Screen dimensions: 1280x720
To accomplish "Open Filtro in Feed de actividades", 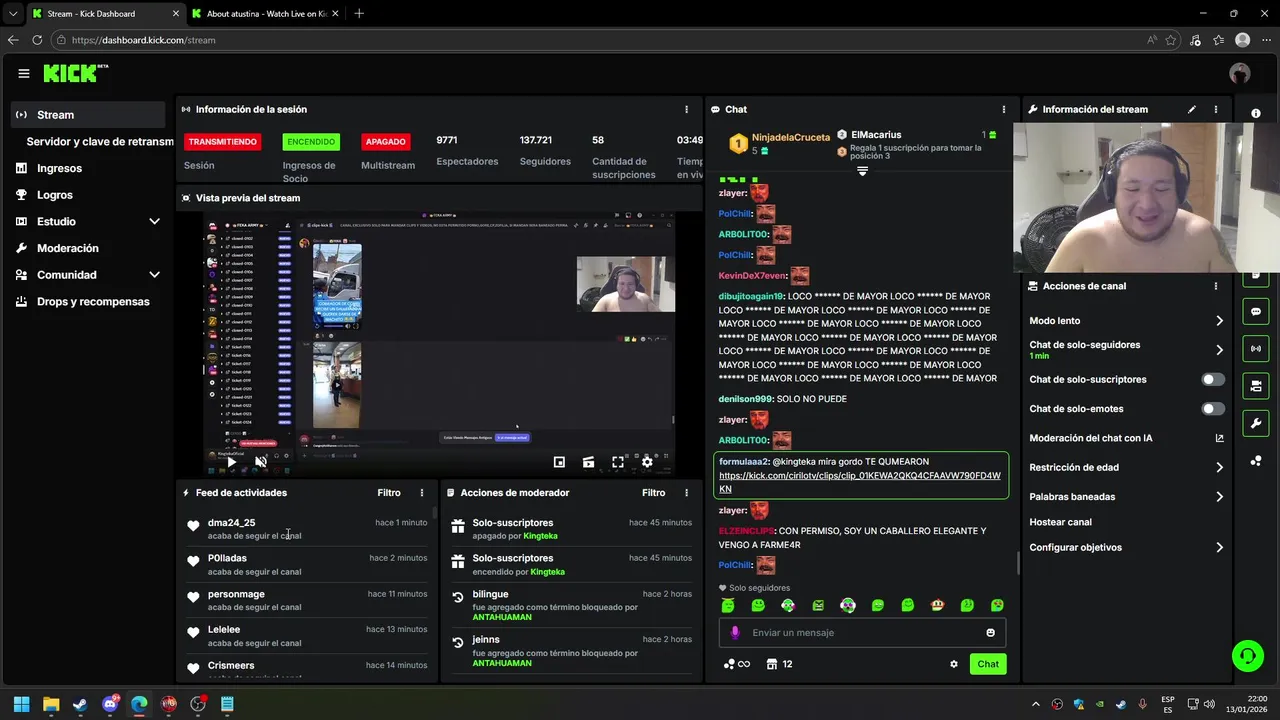I will click(x=389, y=492).
